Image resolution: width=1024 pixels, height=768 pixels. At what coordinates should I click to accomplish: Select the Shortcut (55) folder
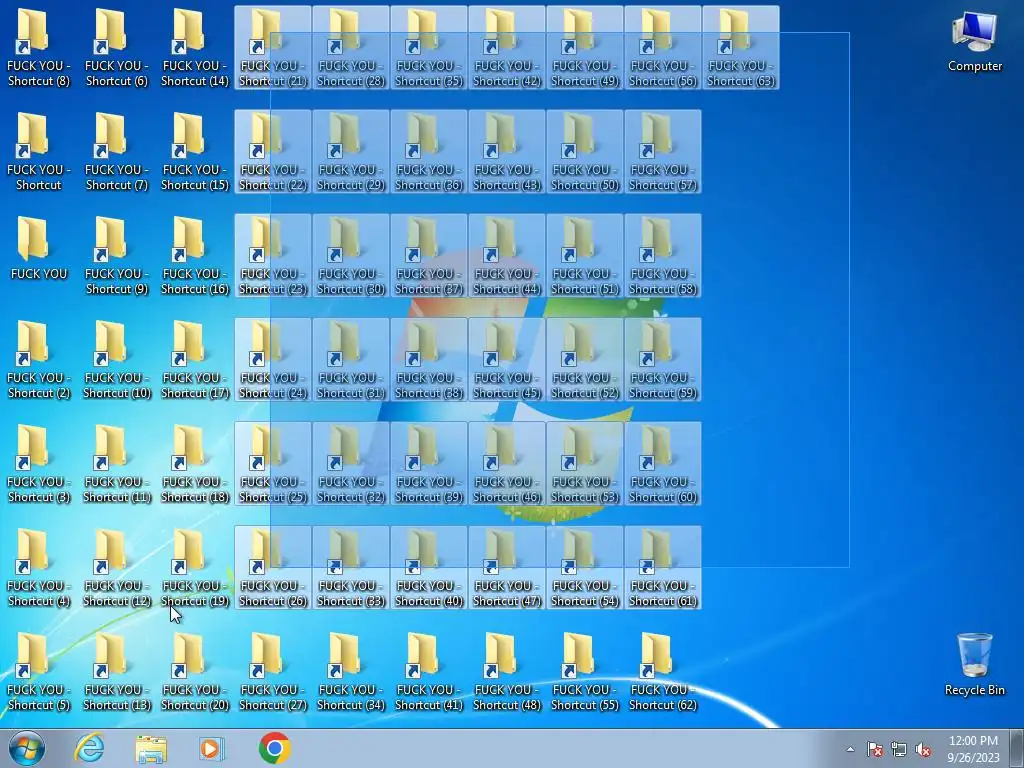pos(584,672)
